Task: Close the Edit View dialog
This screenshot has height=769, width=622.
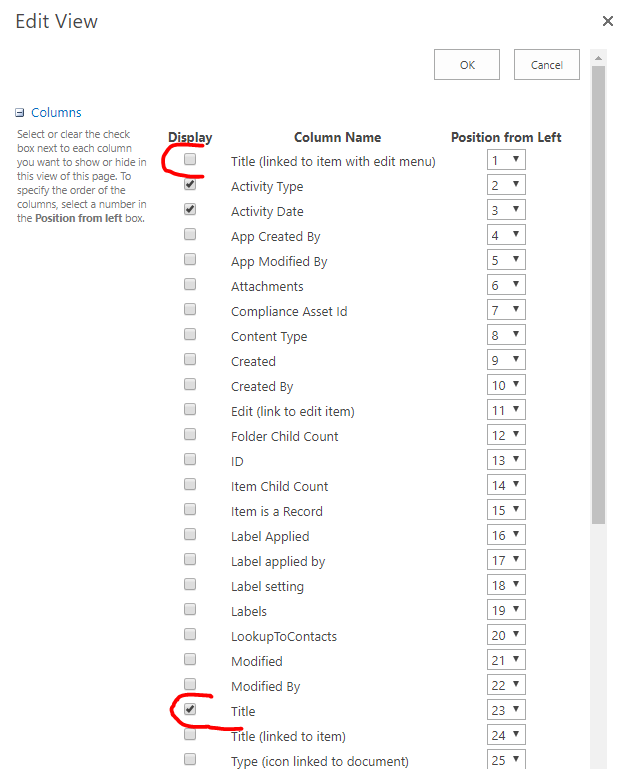Action: 607,21
